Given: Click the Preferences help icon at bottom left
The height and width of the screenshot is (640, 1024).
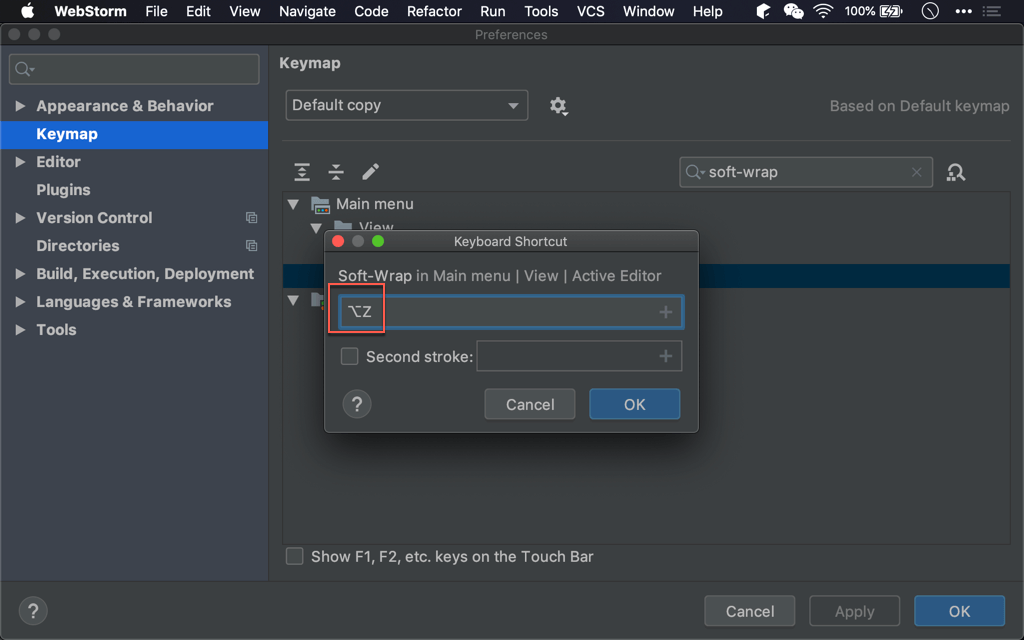Looking at the screenshot, I should click(33, 611).
